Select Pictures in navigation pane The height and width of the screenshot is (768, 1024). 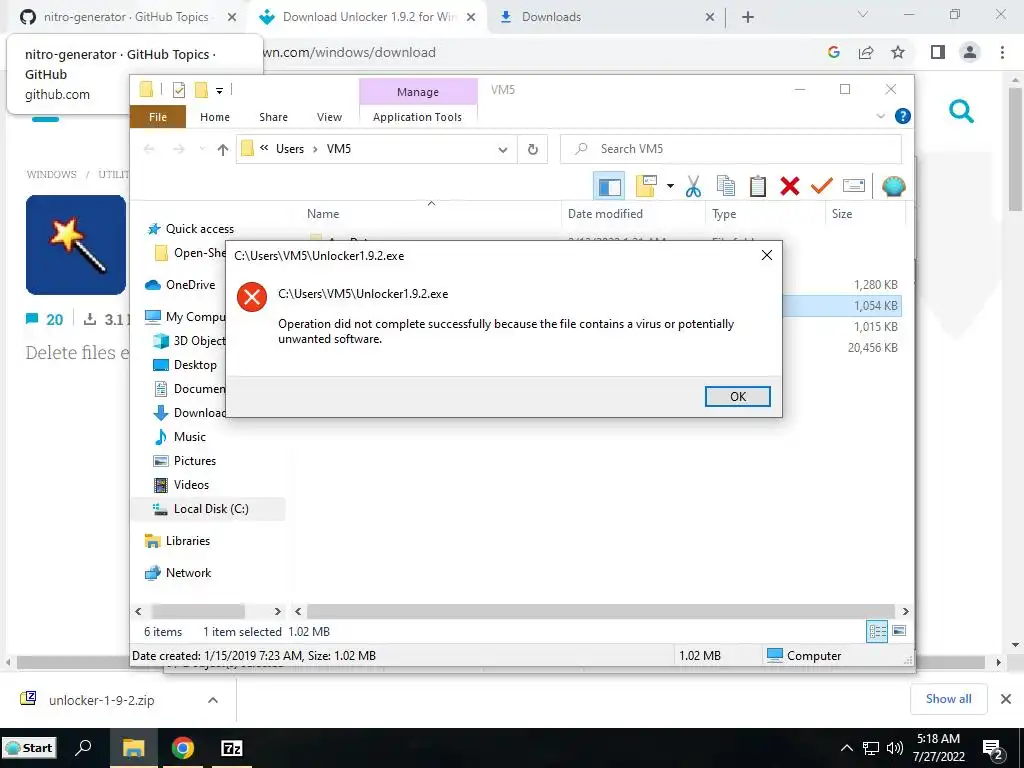tap(195, 461)
